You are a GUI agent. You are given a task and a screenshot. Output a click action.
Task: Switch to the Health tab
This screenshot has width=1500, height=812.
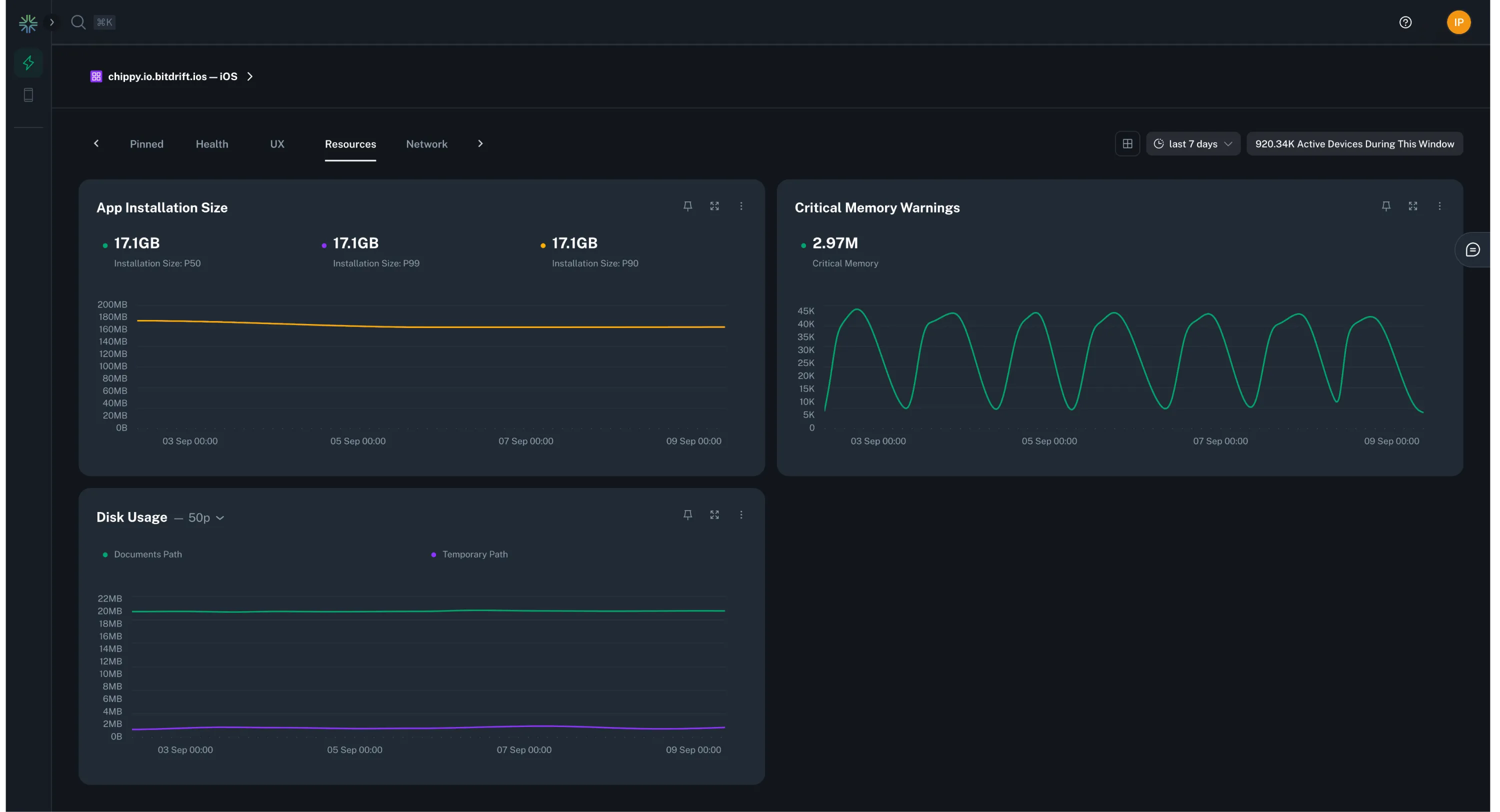pos(212,144)
